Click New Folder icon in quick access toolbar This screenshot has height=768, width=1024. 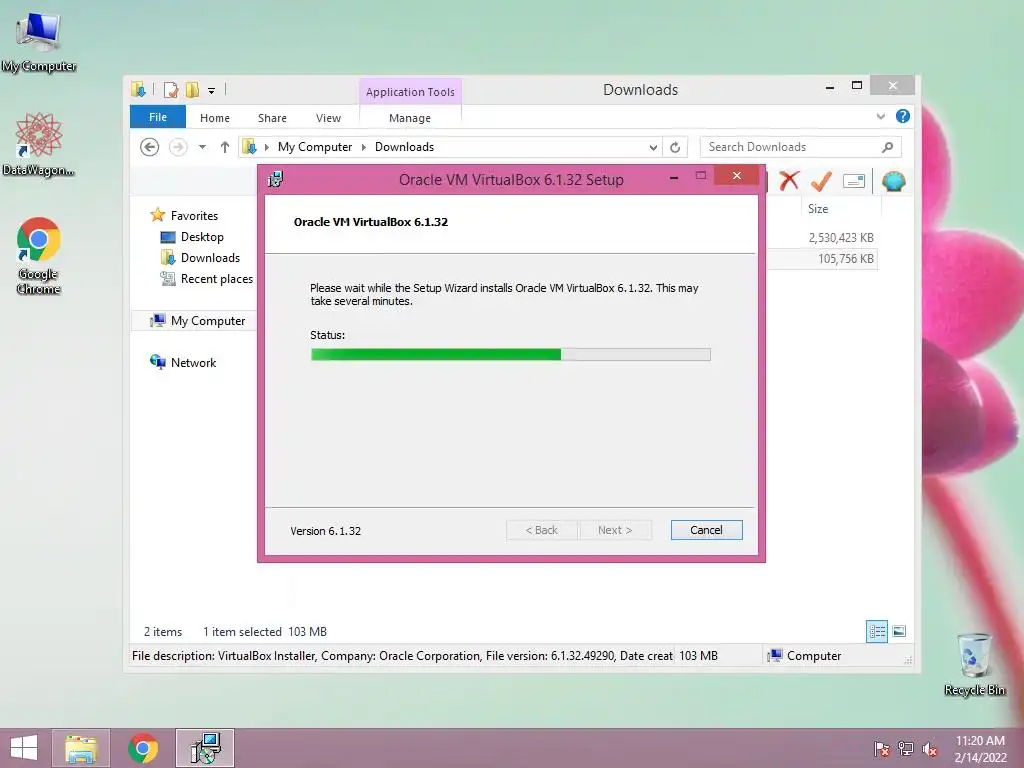[x=192, y=90]
